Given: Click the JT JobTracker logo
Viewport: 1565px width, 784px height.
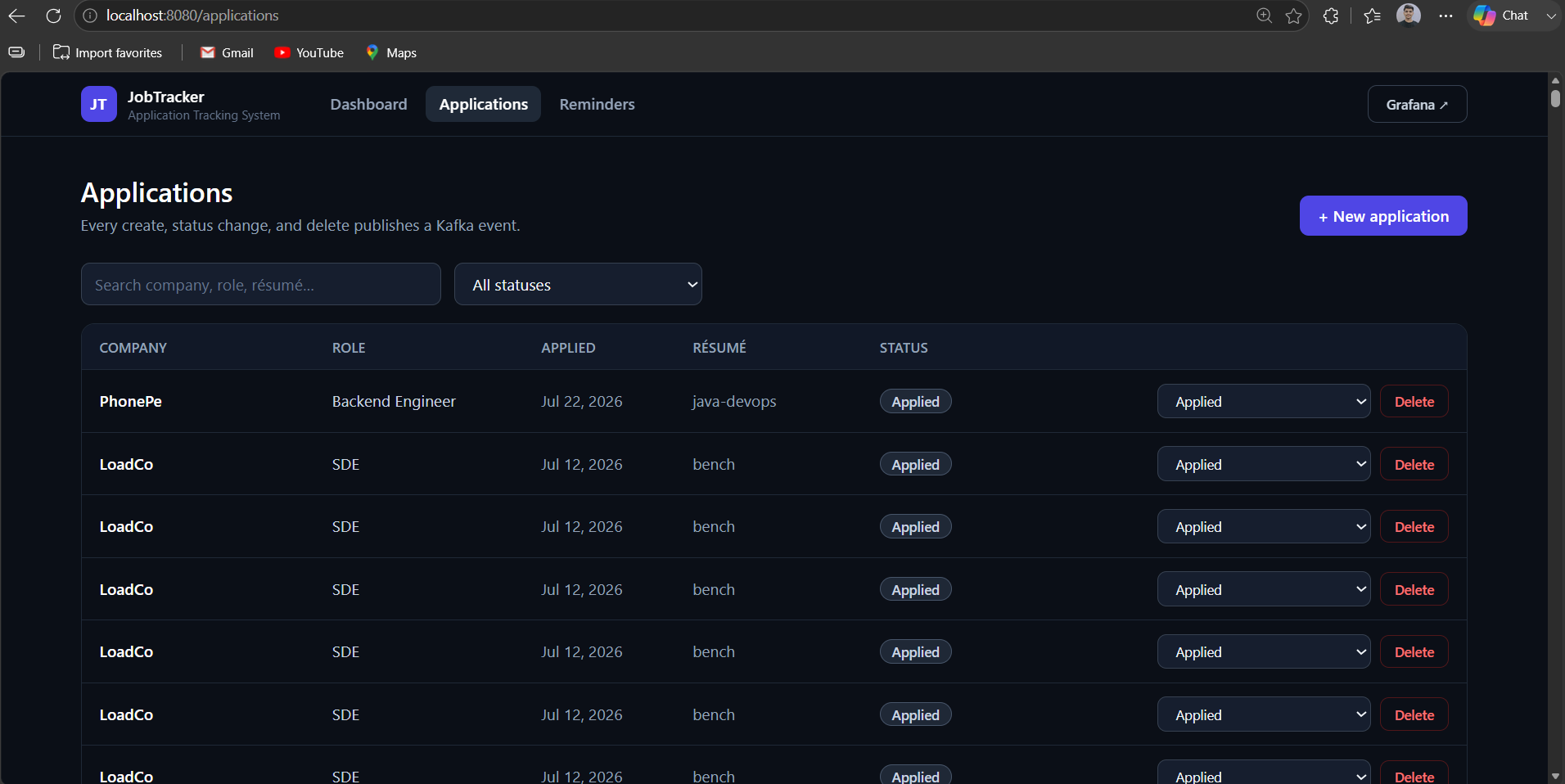Looking at the screenshot, I should point(98,104).
